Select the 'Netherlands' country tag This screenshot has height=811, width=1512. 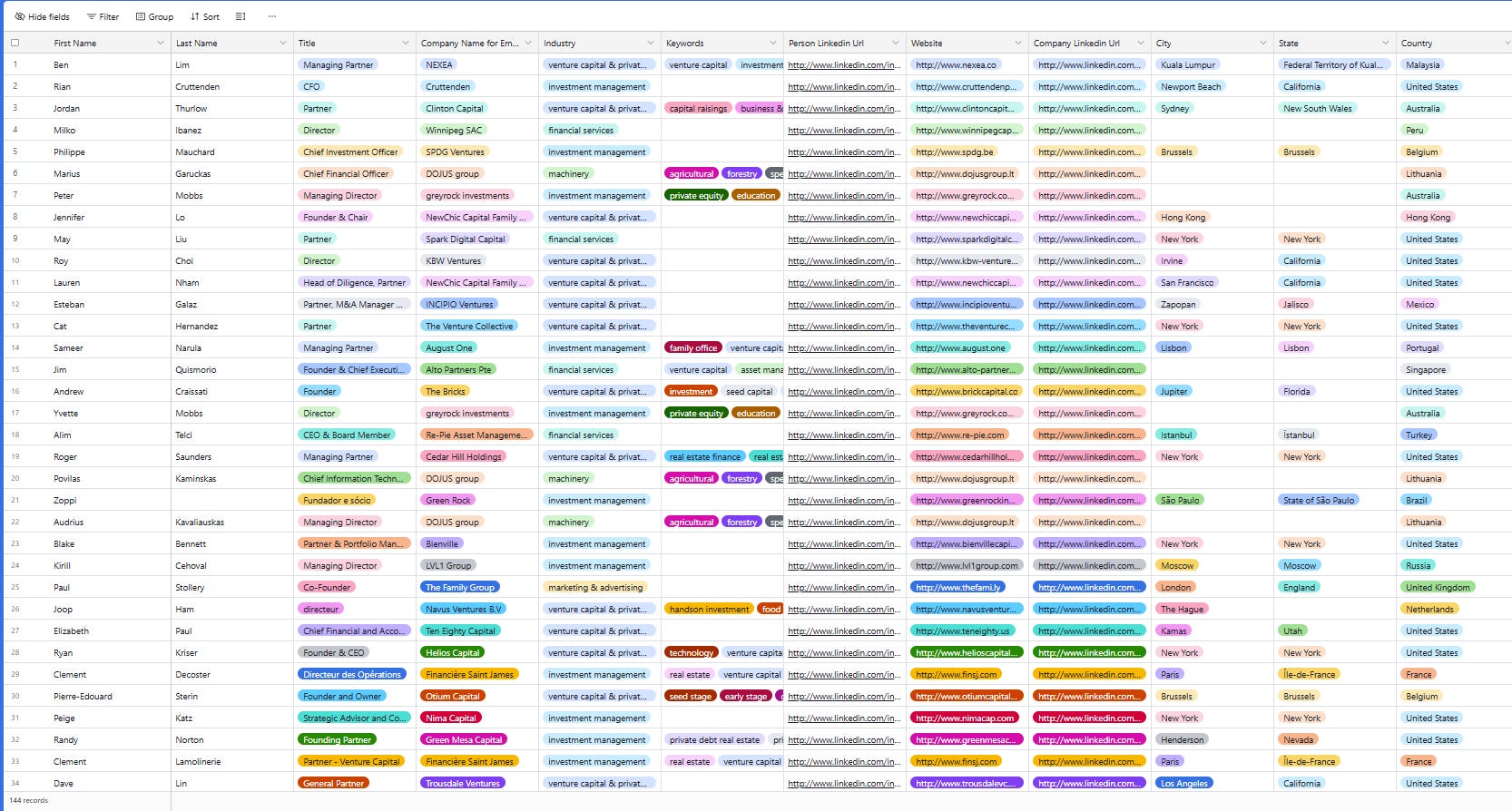pos(1429,610)
